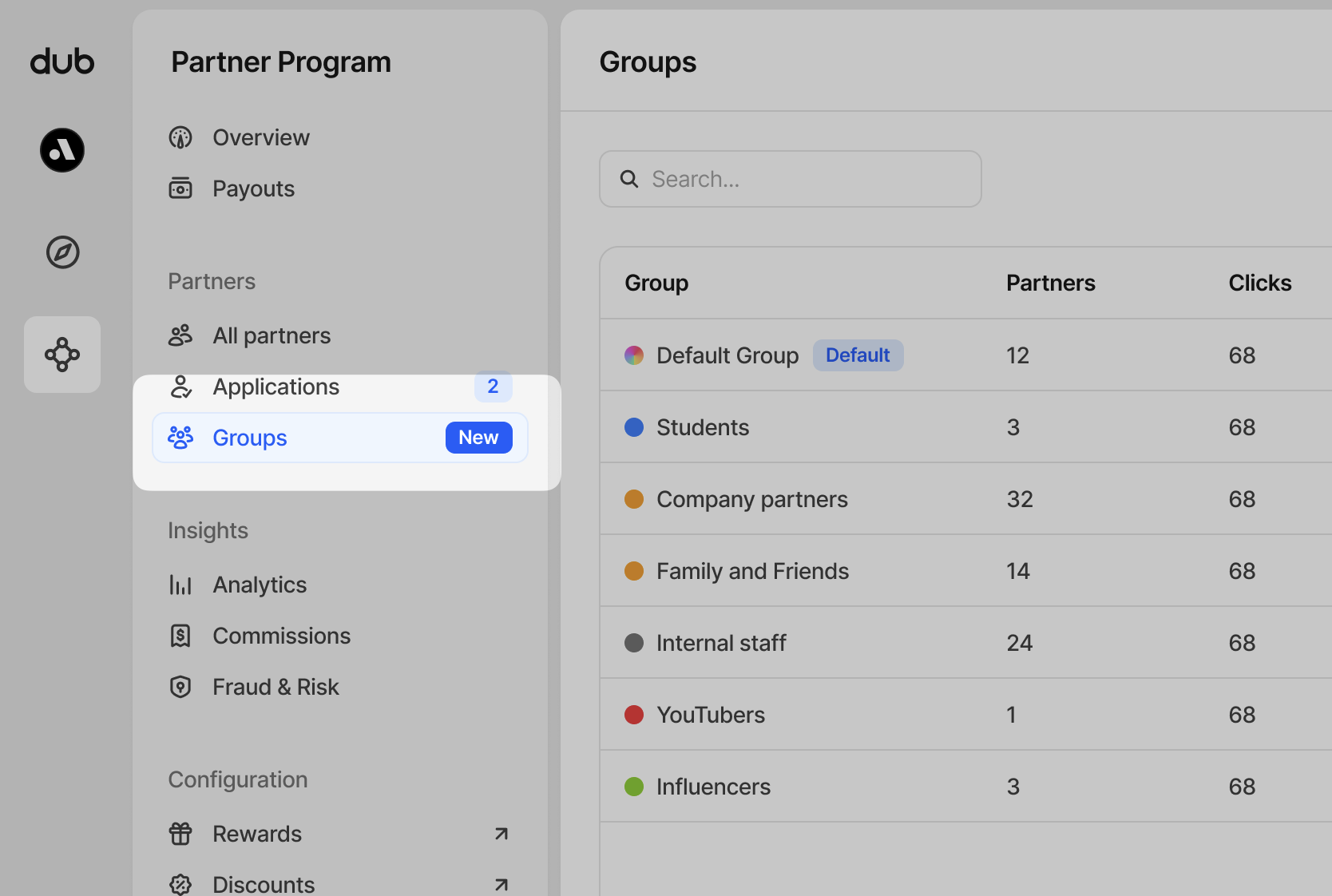Click the Rewards gift icon

pyautogui.click(x=180, y=834)
